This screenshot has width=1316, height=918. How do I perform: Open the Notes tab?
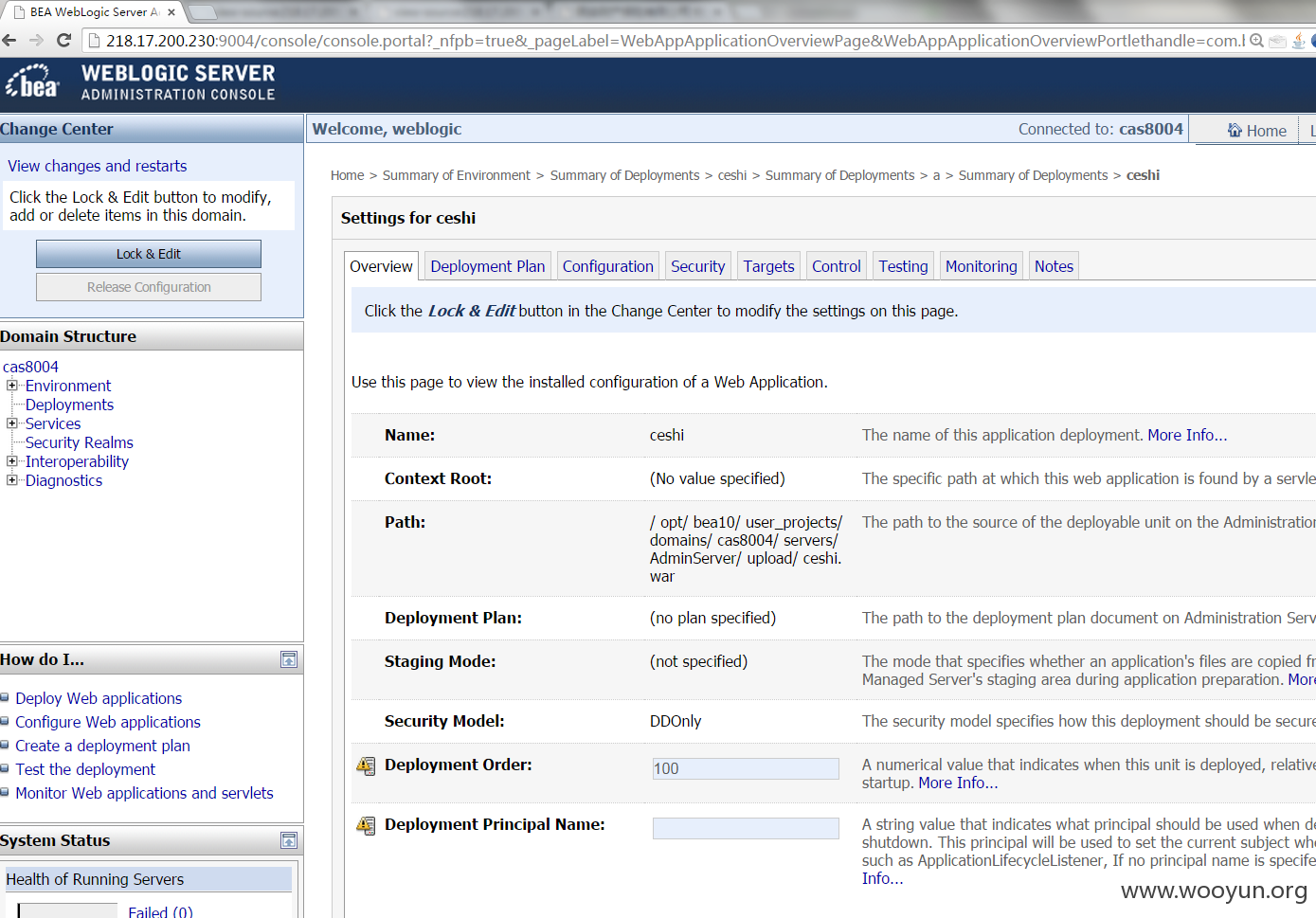click(x=1054, y=266)
